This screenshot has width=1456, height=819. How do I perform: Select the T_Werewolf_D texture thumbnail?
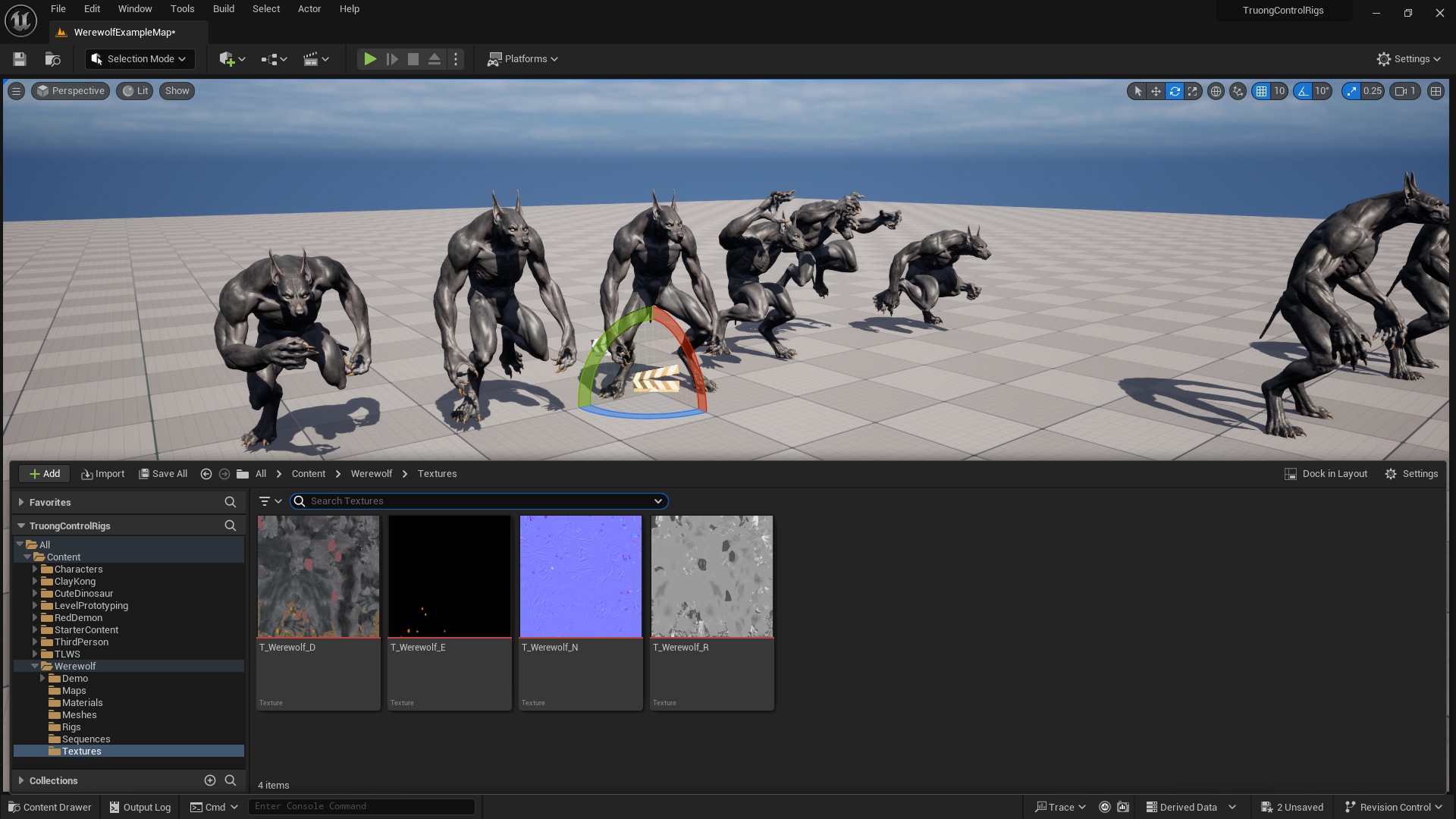click(x=318, y=576)
